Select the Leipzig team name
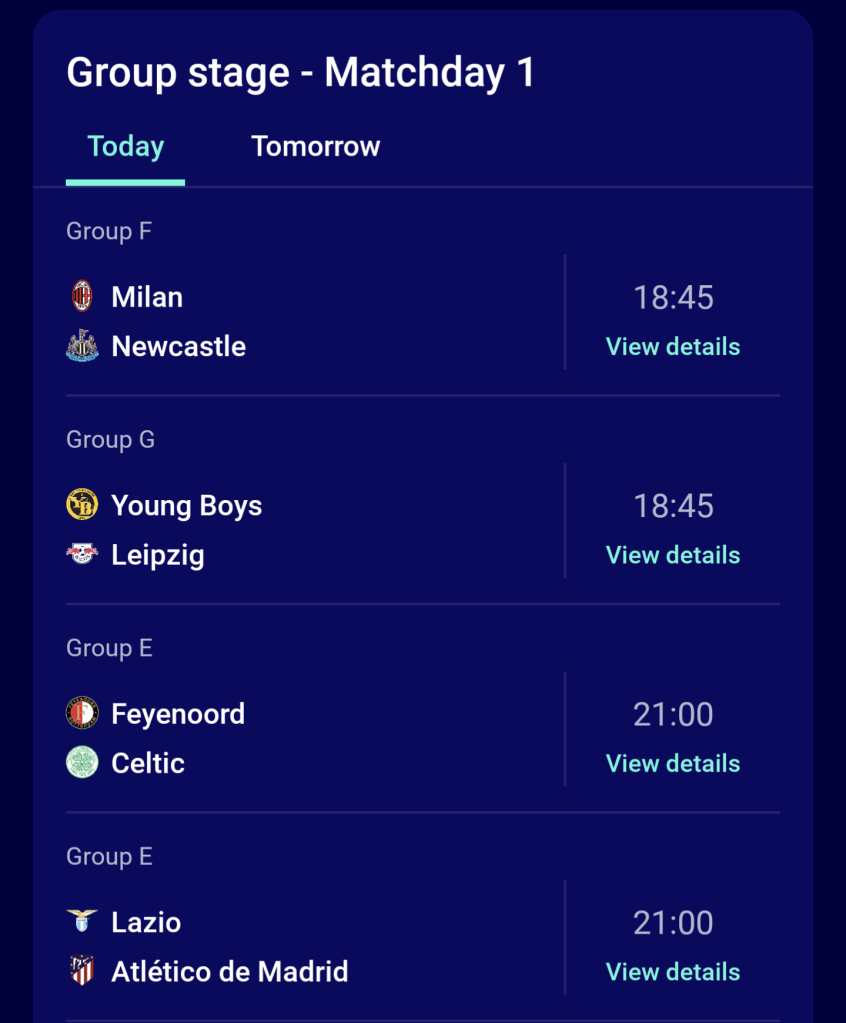The width and height of the screenshot is (846, 1023). (158, 555)
